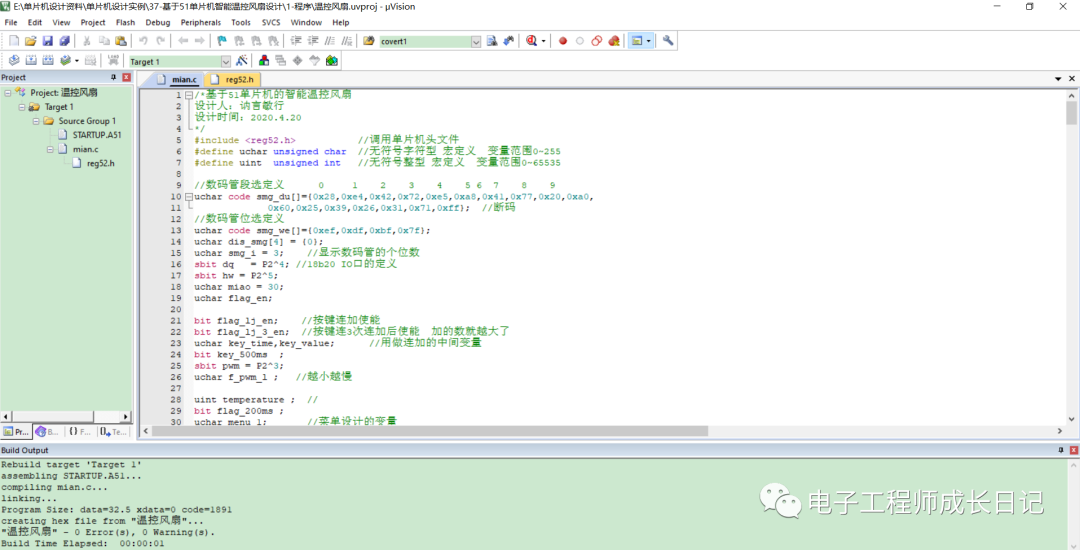Toggle bookmark with the flag icon
This screenshot has width=1080, height=550.
click(221, 41)
